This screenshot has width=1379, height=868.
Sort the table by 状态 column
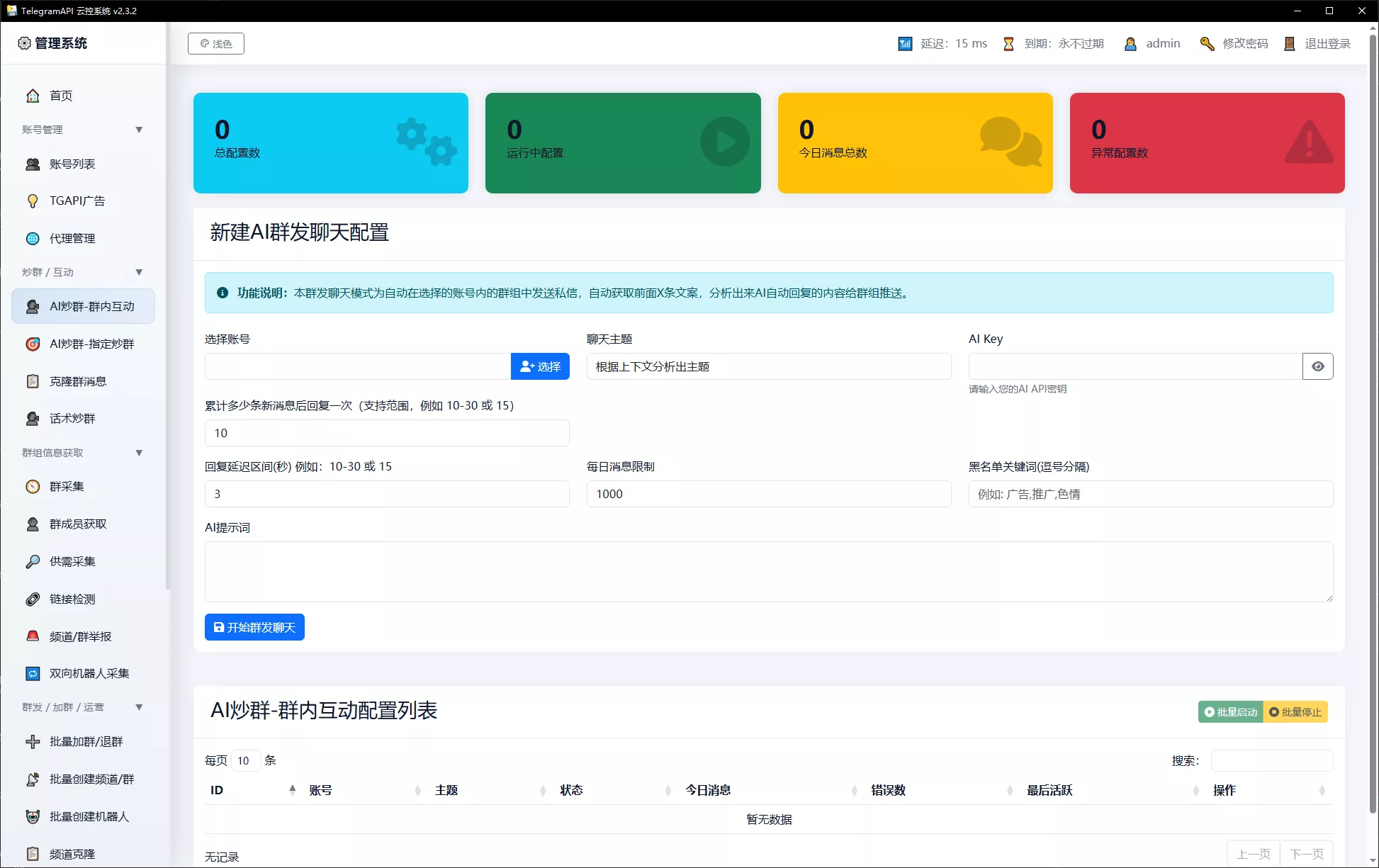click(617, 790)
